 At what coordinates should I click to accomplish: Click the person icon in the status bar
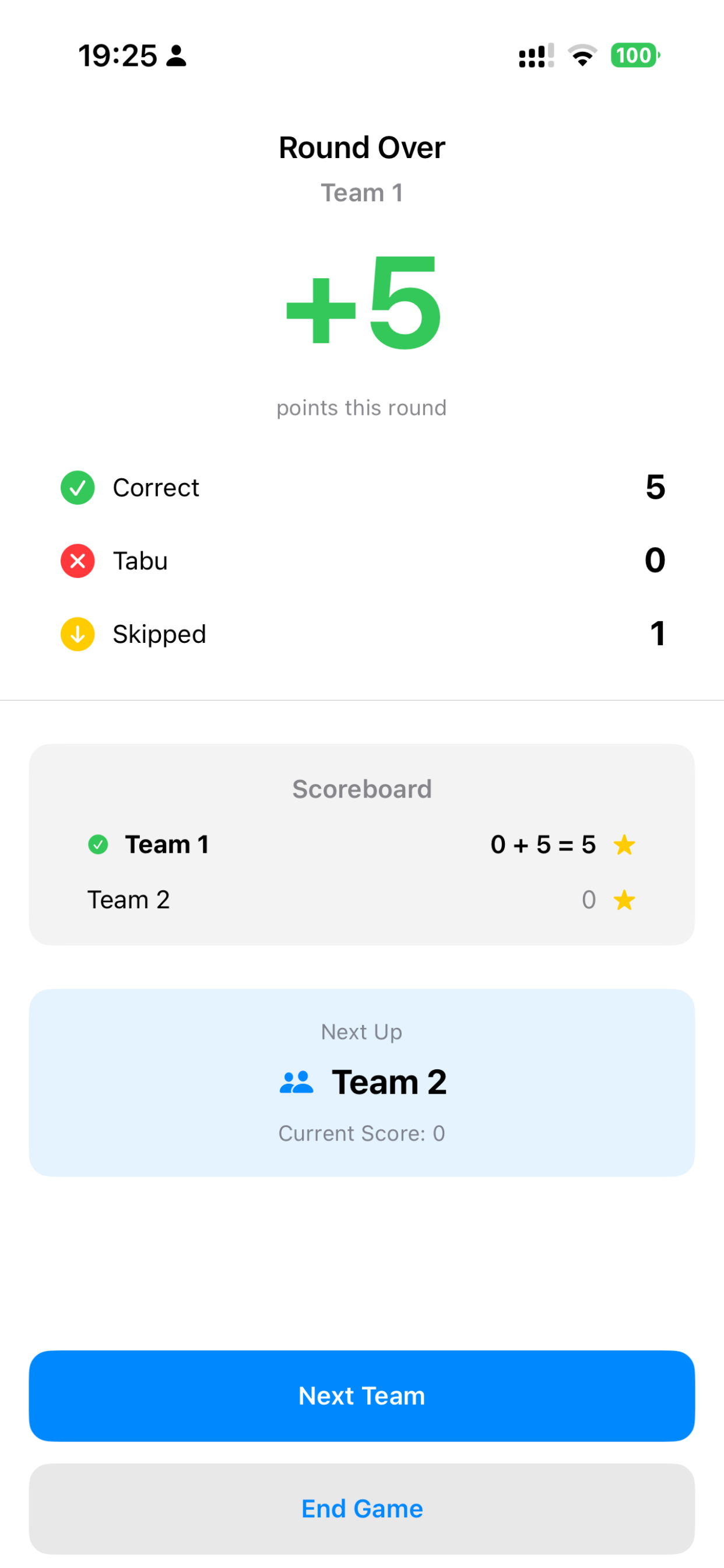[x=177, y=56]
